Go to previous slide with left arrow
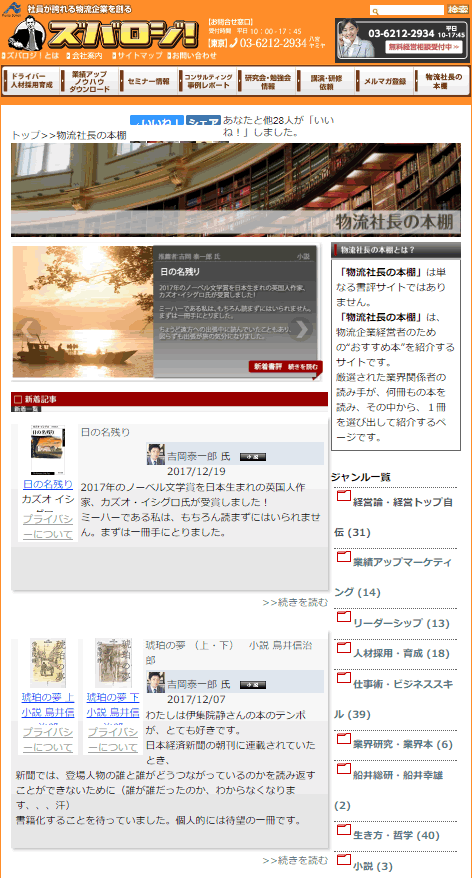This screenshot has height=878, width=472. tap(29, 329)
